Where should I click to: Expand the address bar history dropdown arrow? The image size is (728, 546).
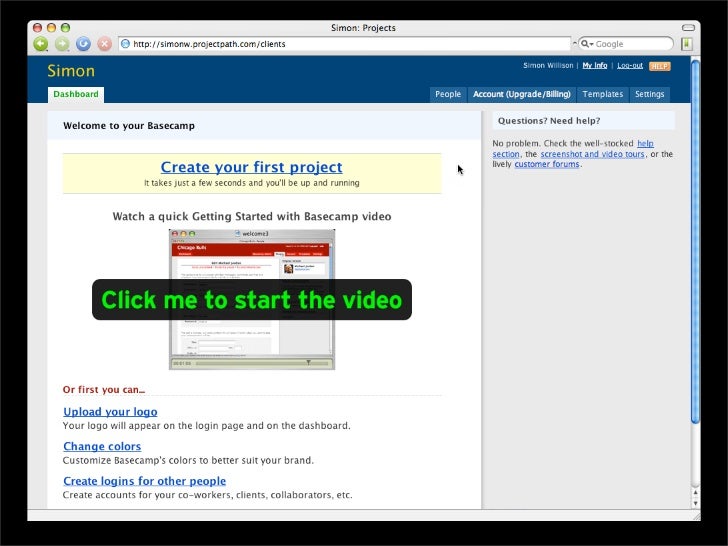(x=574, y=44)
